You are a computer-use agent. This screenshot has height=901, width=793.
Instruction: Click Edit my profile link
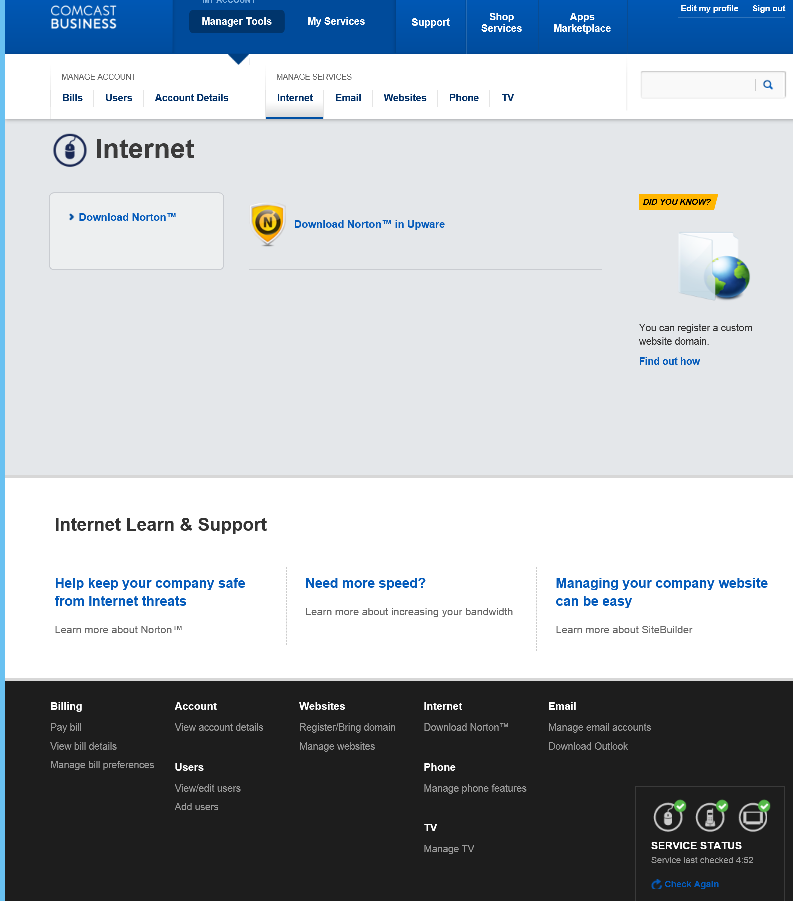click(x=709, y=8)
